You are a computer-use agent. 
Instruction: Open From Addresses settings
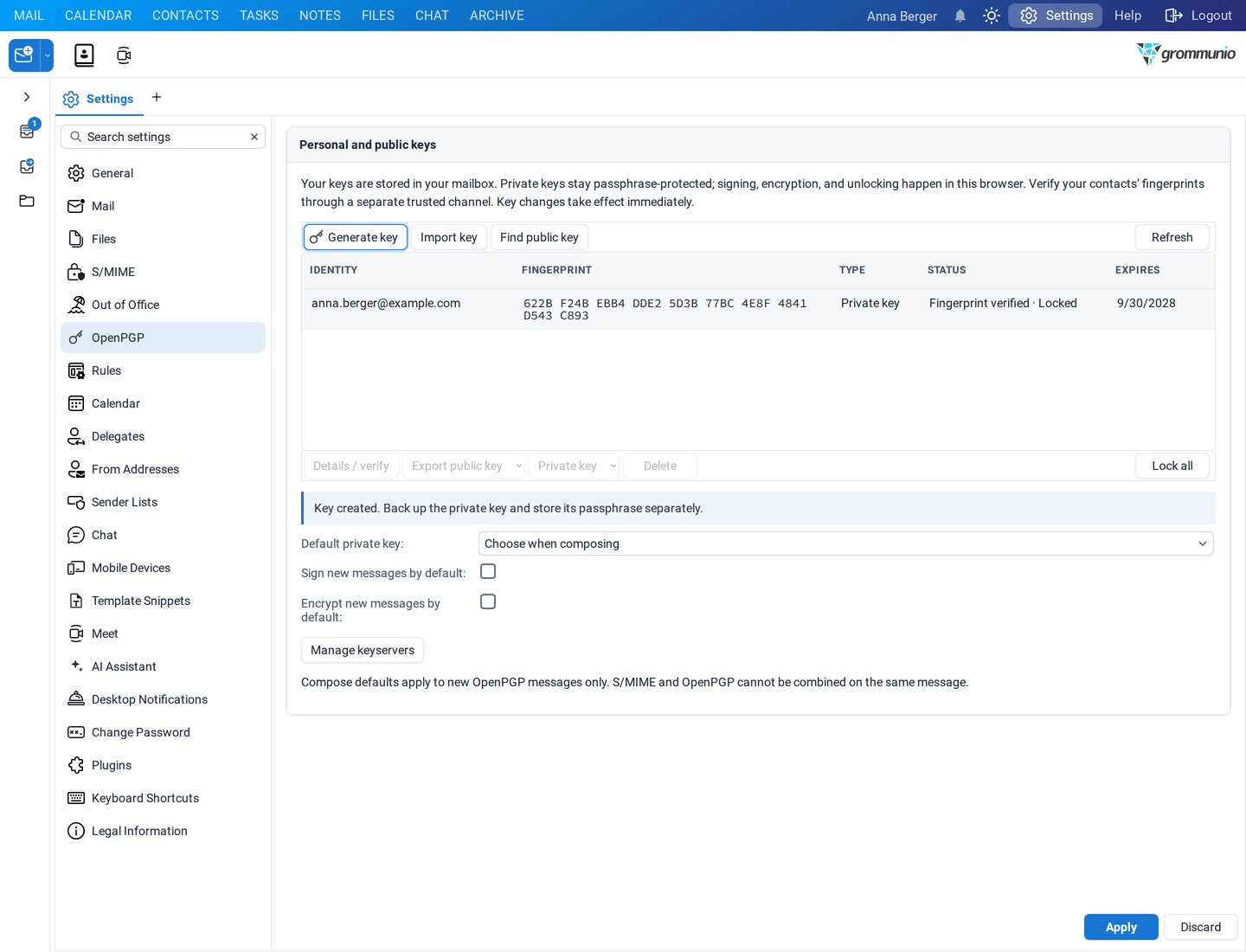coord(163,469)
